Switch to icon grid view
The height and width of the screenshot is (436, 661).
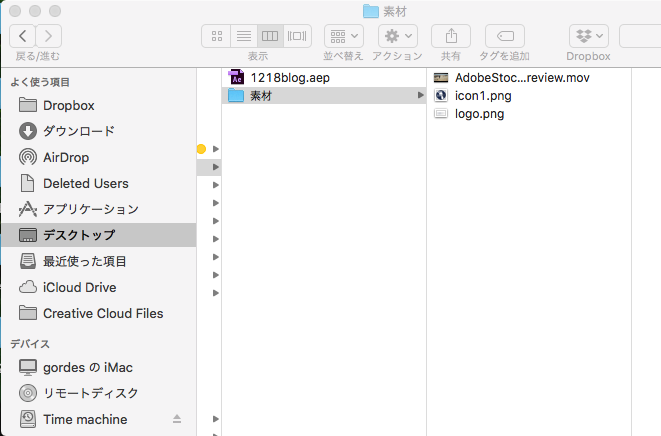(x=216, y=36)
